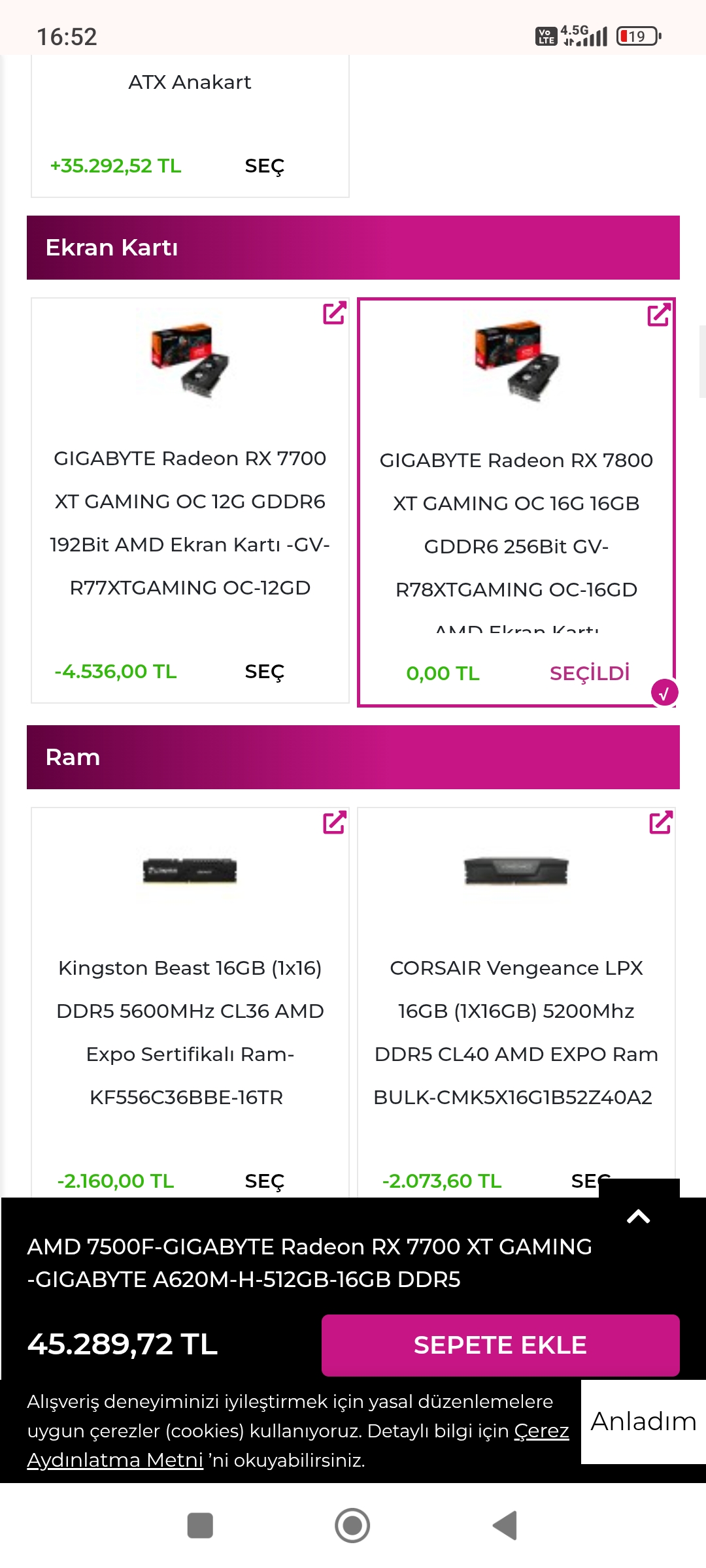Click the Corsair Vengeance LPX RAM thumbnail
Screen dimensions: 706x1568
point(516,871)
